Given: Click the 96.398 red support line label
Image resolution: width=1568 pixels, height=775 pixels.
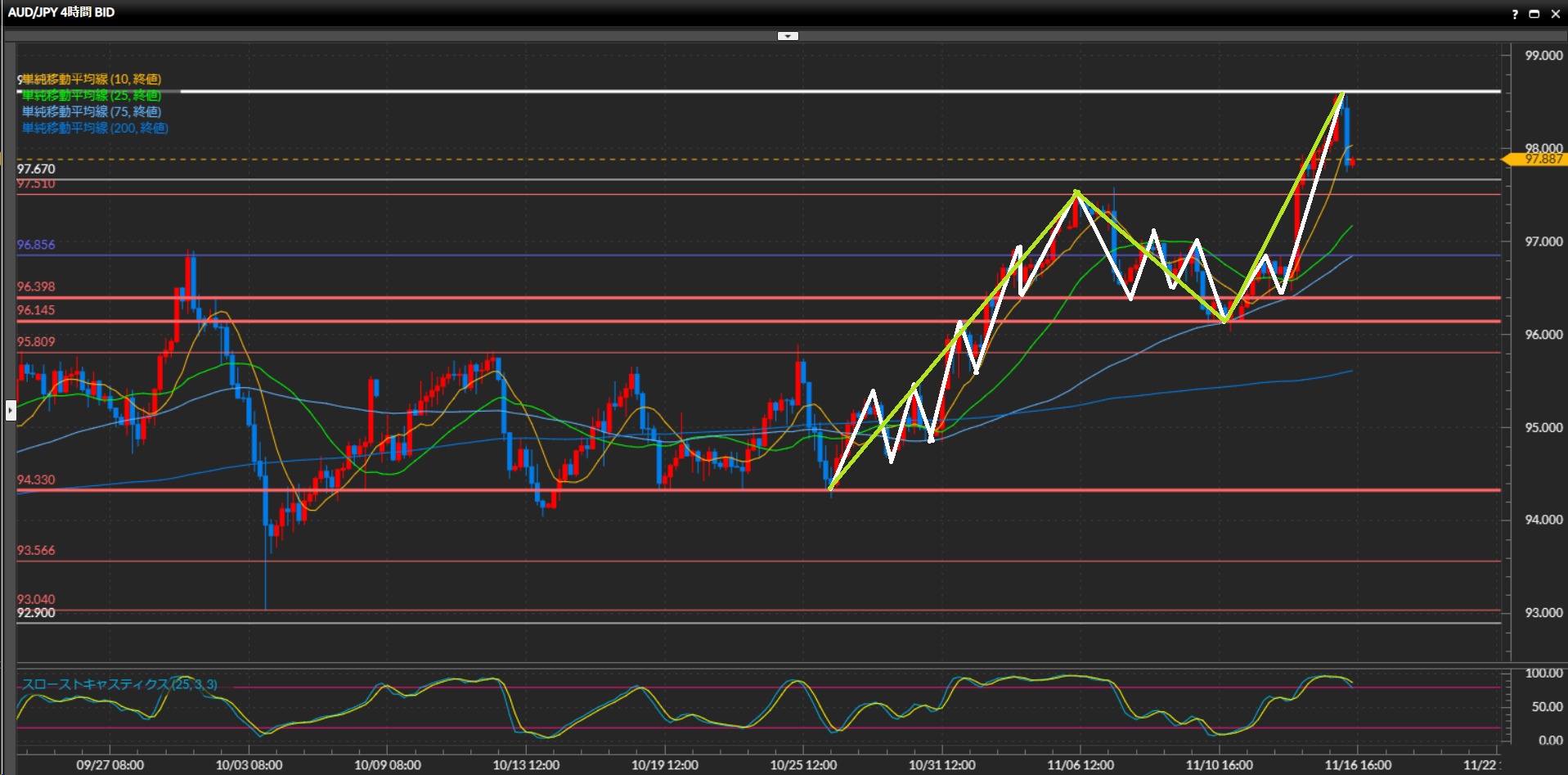Looking at the screenshot, I should 36,286.
